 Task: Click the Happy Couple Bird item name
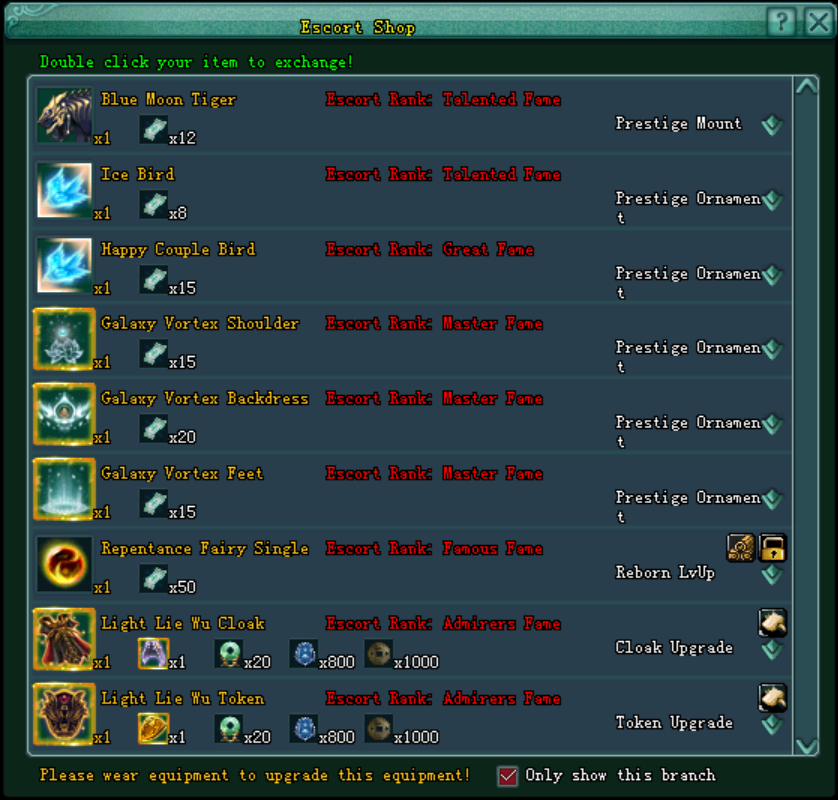point(179,250)
